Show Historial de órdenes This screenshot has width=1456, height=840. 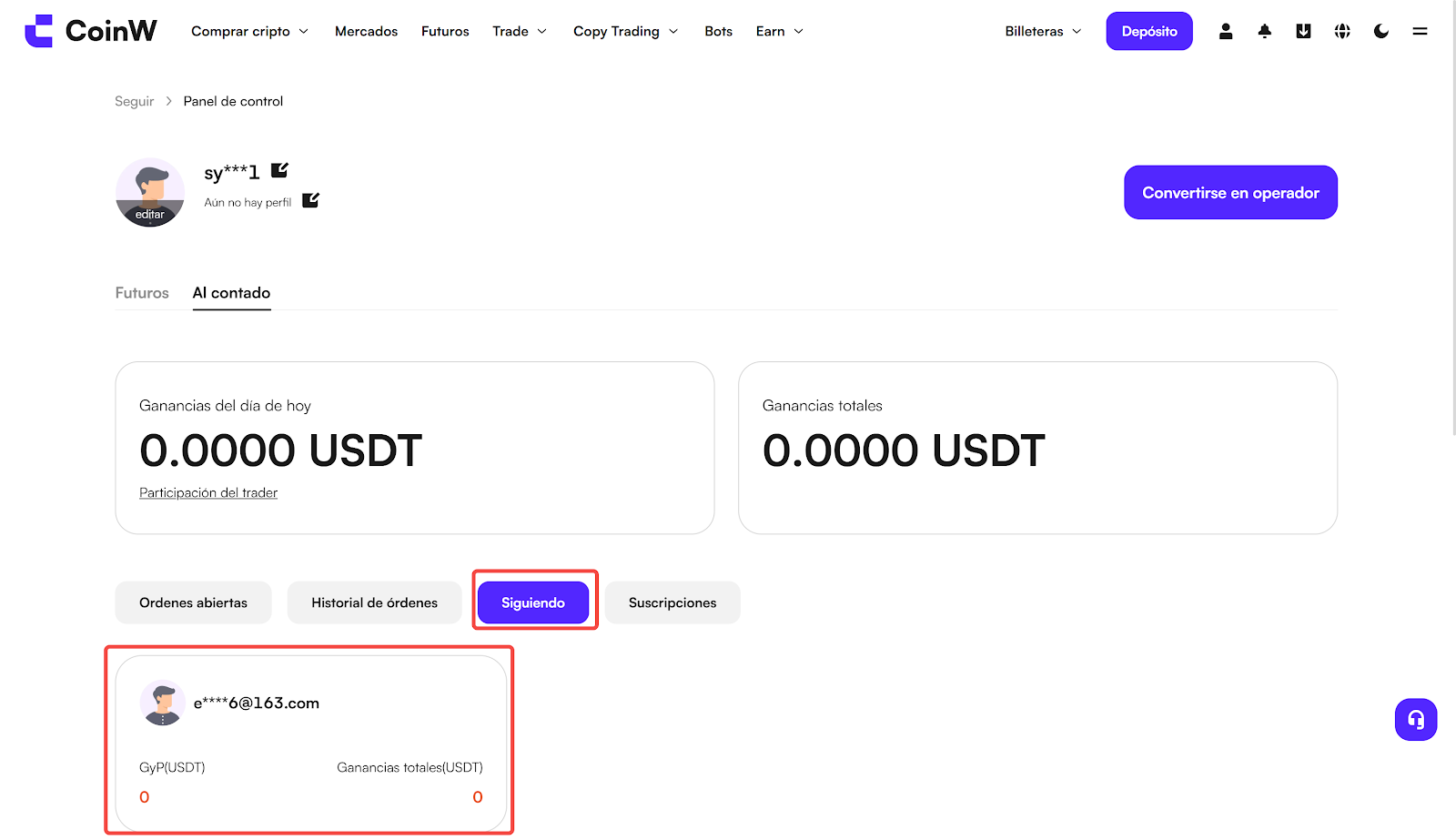point(374,602)
